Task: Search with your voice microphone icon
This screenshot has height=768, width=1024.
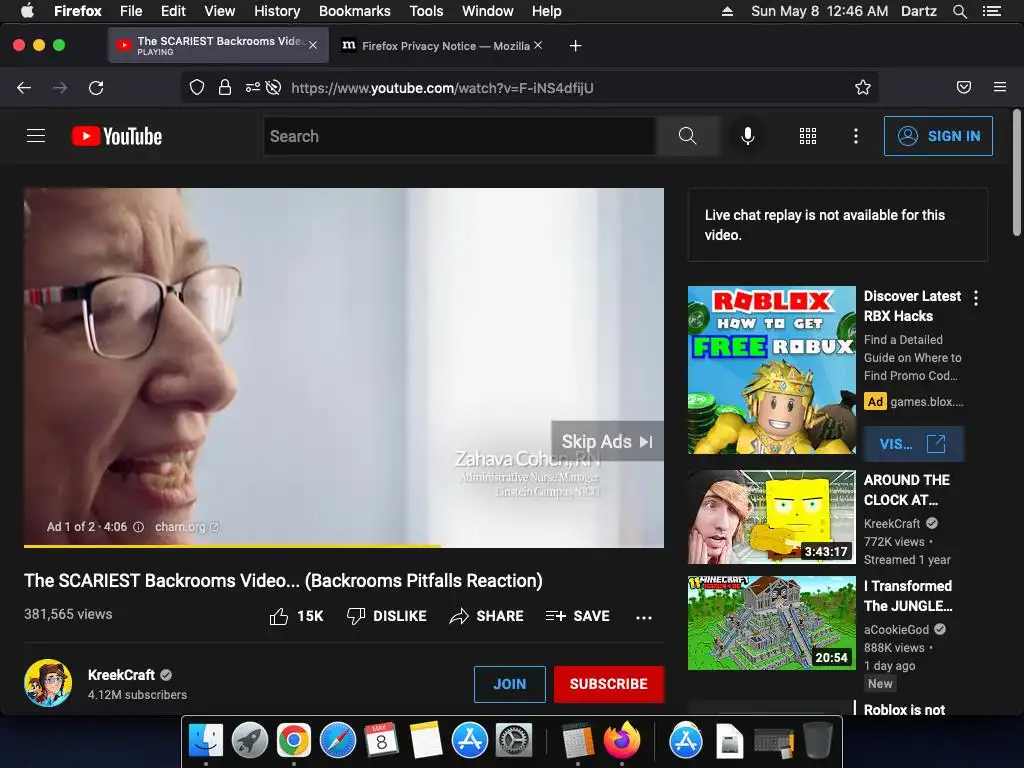Action: [x=748, y=136]
